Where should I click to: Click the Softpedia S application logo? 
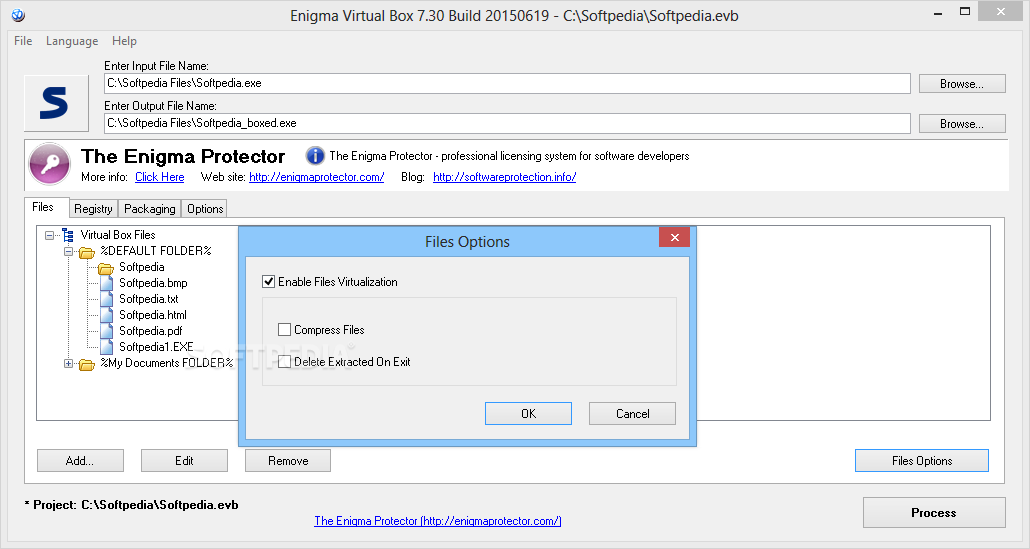[56, 103]
